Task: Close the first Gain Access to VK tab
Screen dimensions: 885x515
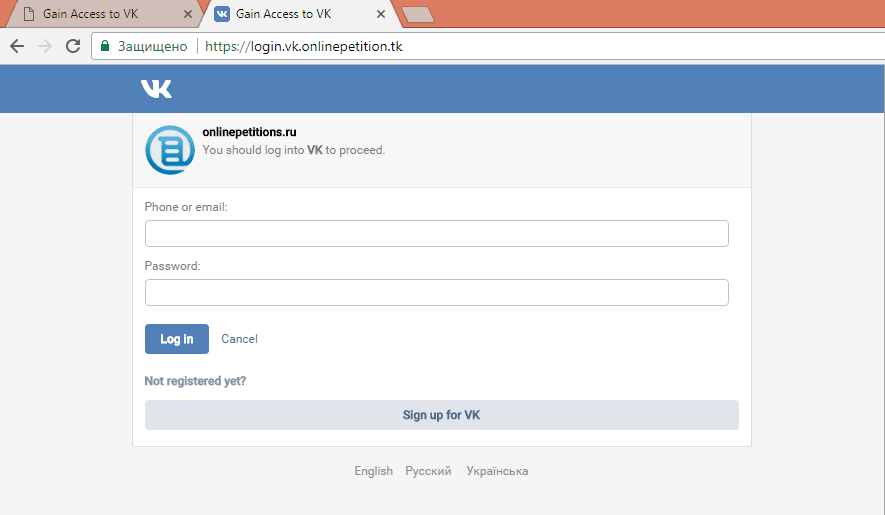Action: (186, 14)
